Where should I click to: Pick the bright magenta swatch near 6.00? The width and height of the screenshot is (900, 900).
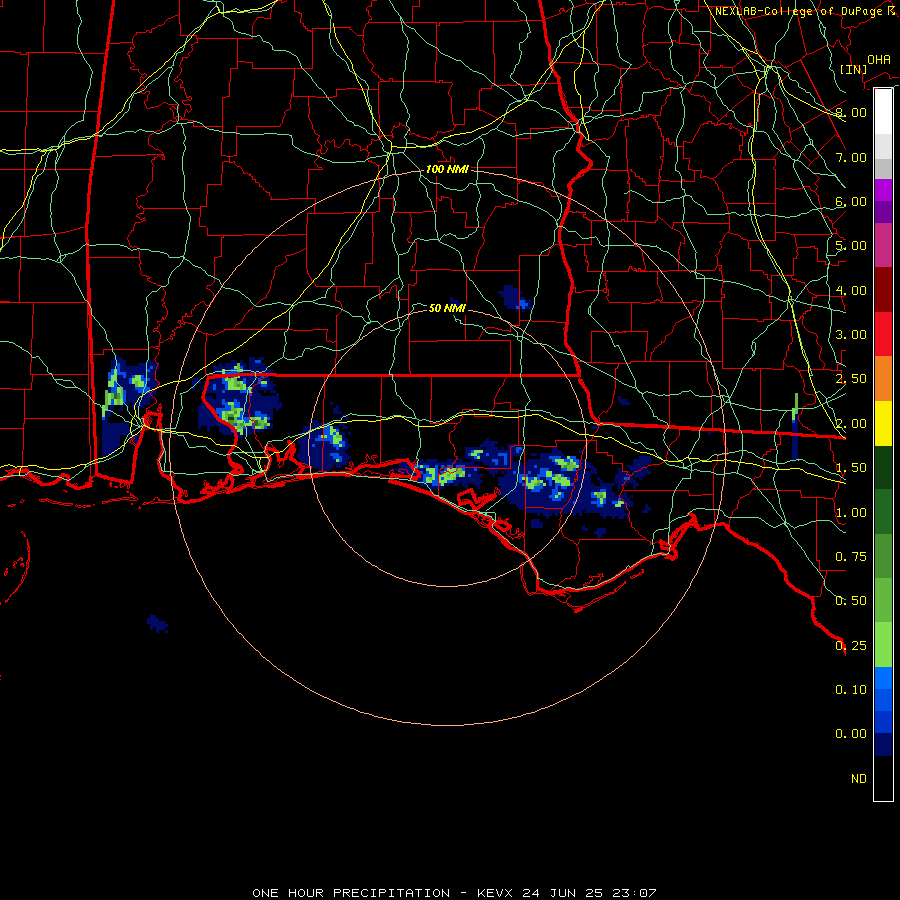tap(883, 190)
